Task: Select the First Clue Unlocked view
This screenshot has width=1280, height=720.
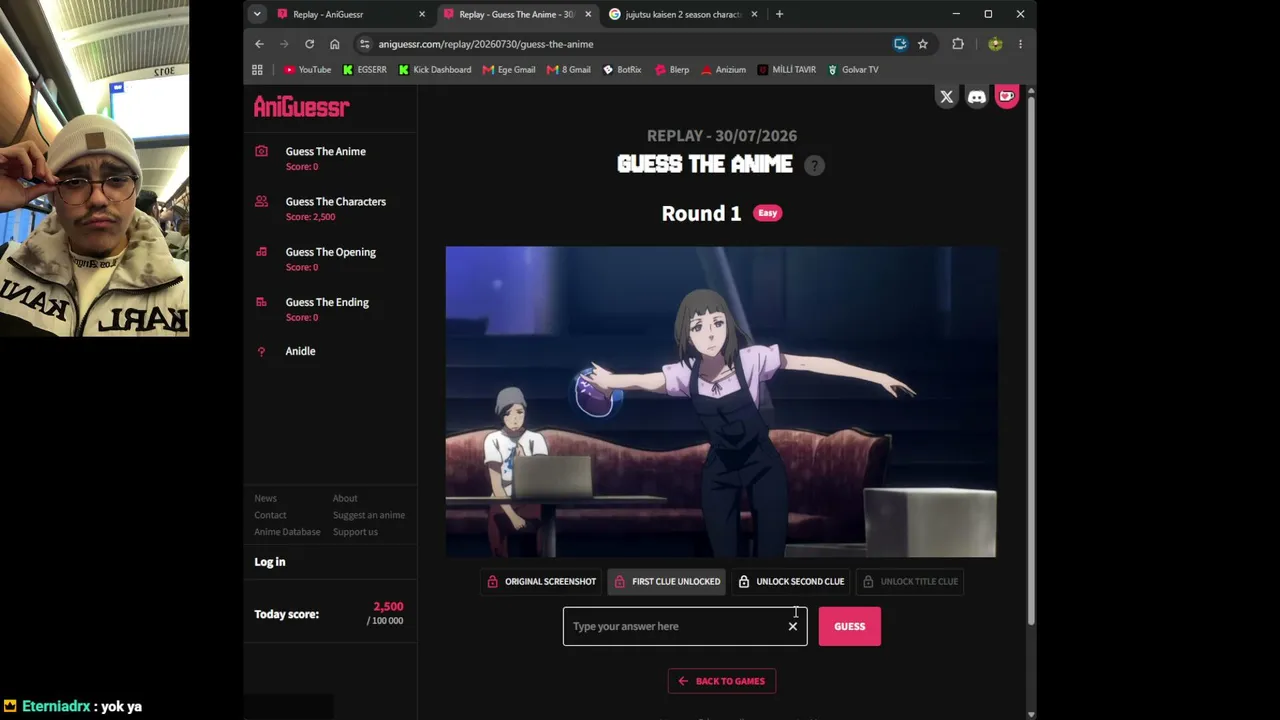Action: (667, 581)
